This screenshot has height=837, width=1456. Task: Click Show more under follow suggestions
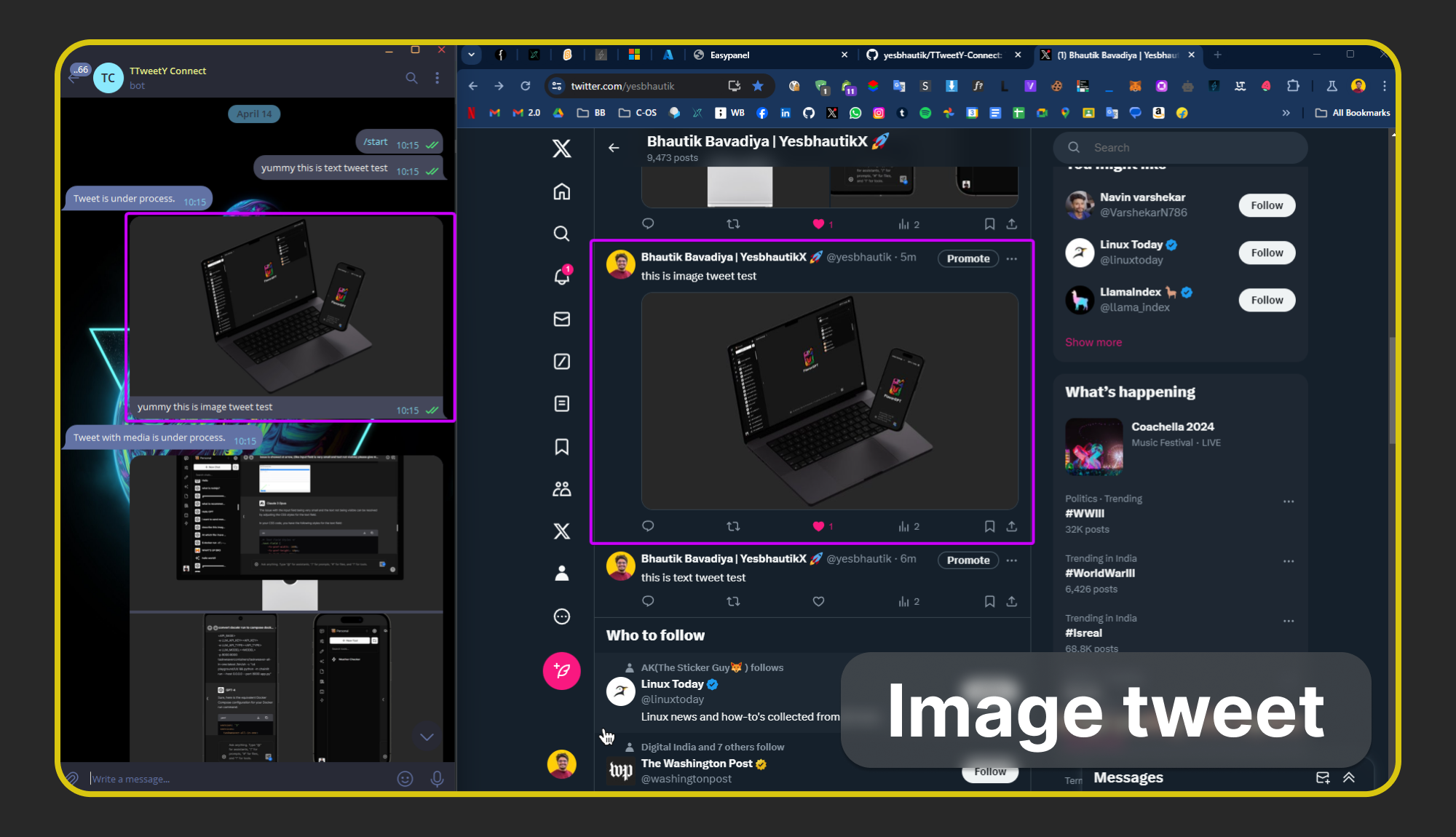coord(1093,342)
